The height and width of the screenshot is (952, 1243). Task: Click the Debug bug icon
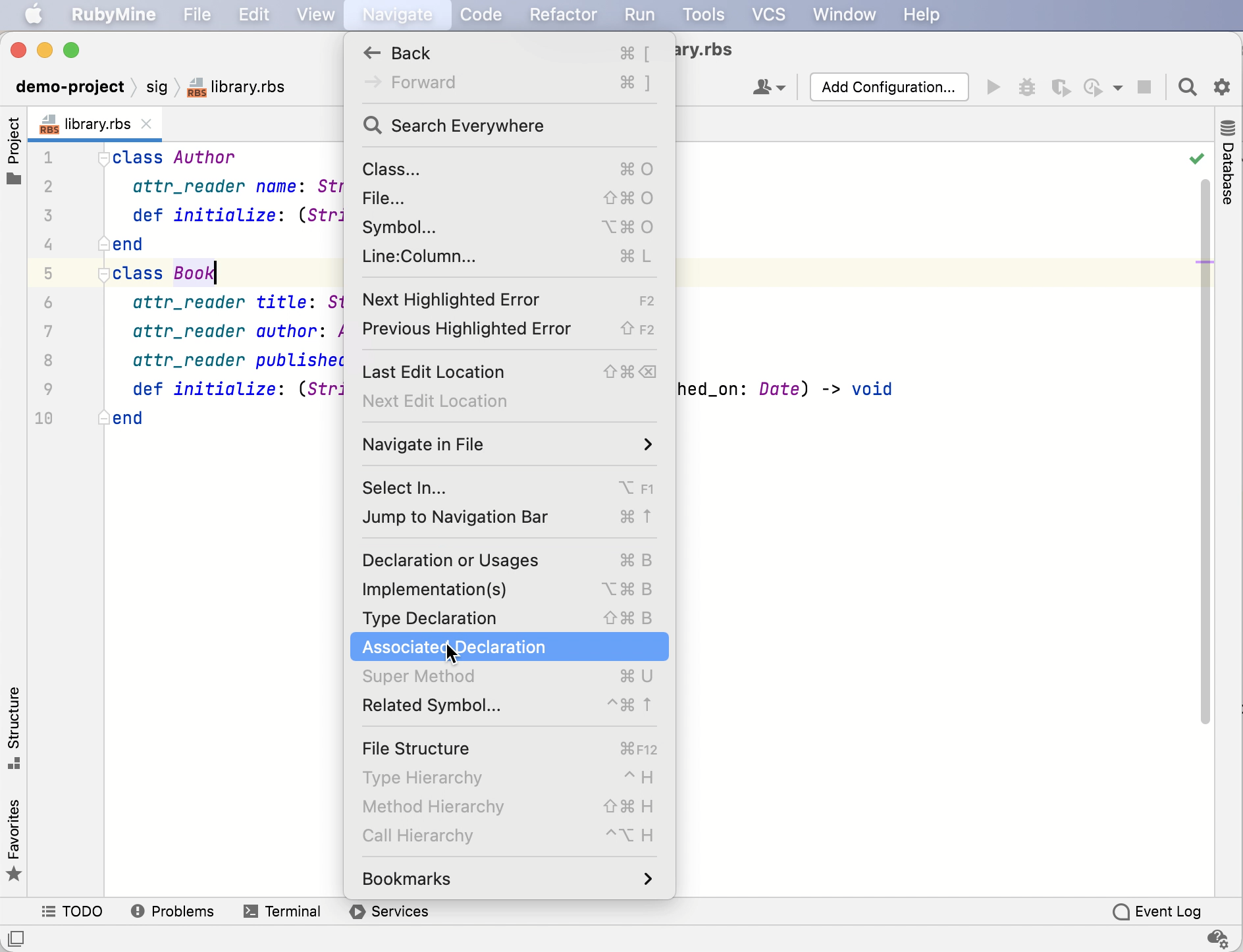(x=1027, y=88)
